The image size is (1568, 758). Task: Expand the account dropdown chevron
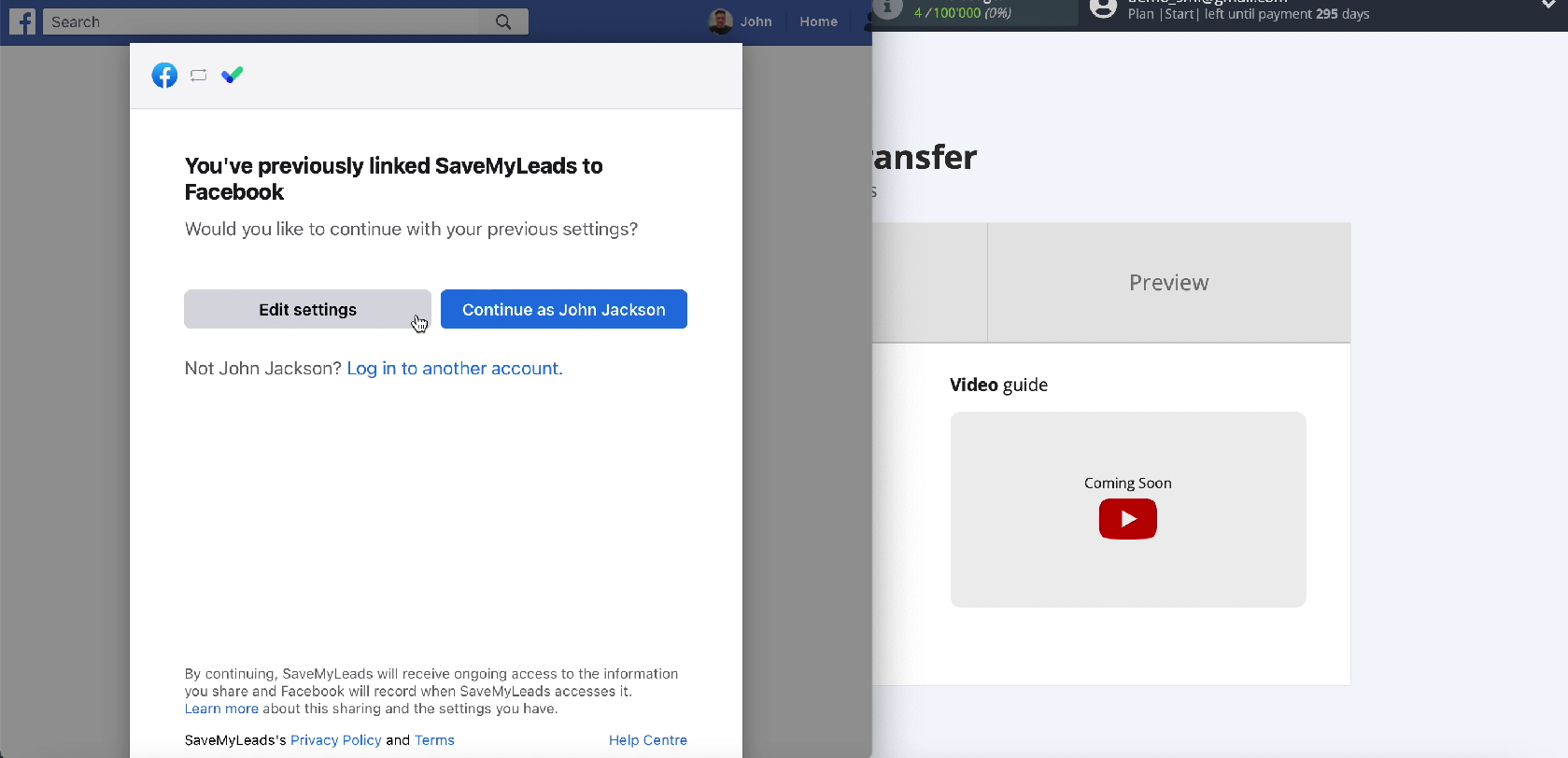point(1548,5)
